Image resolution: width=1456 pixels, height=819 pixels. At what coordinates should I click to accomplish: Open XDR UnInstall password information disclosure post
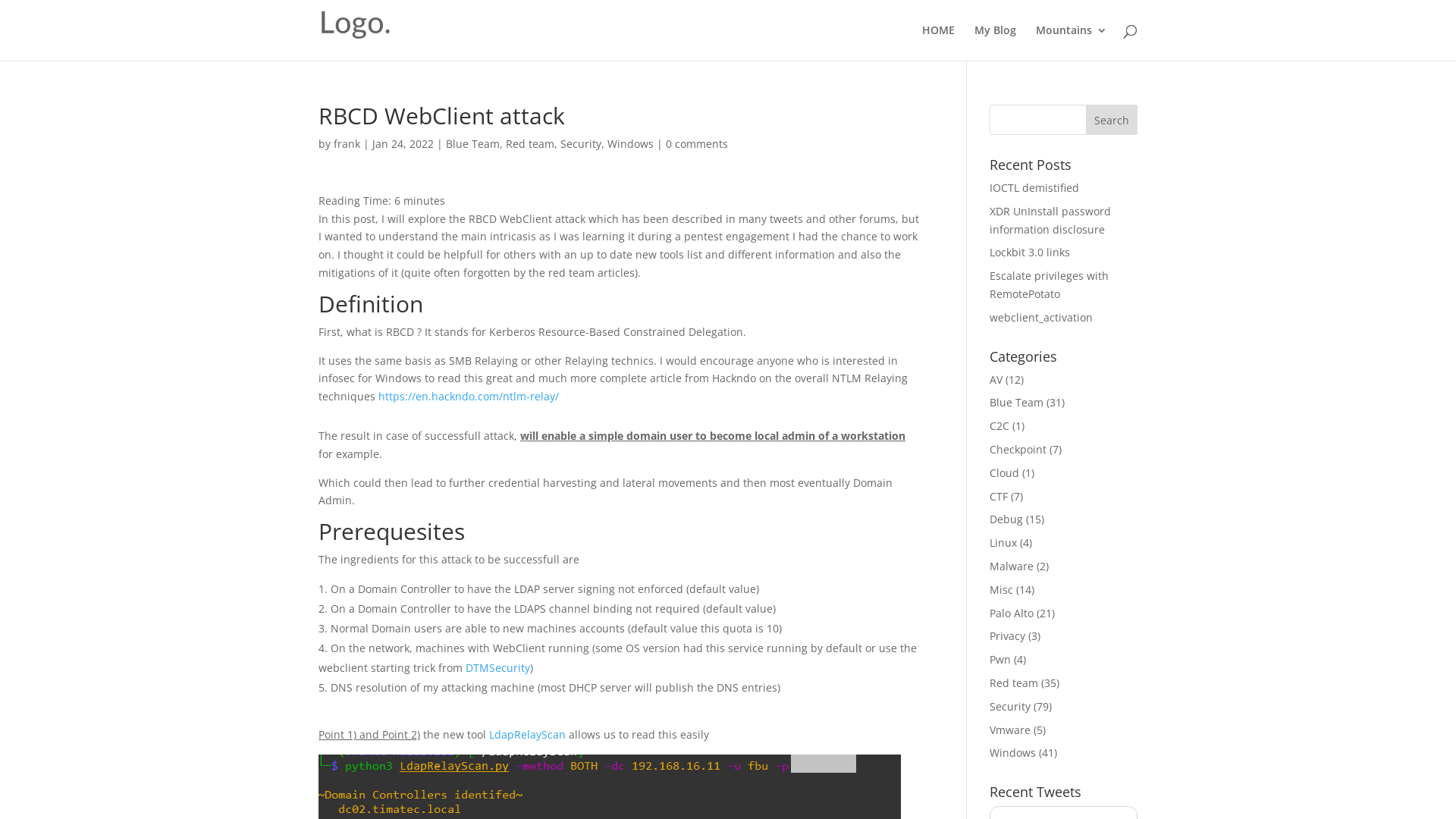(x=1050, y=221)
